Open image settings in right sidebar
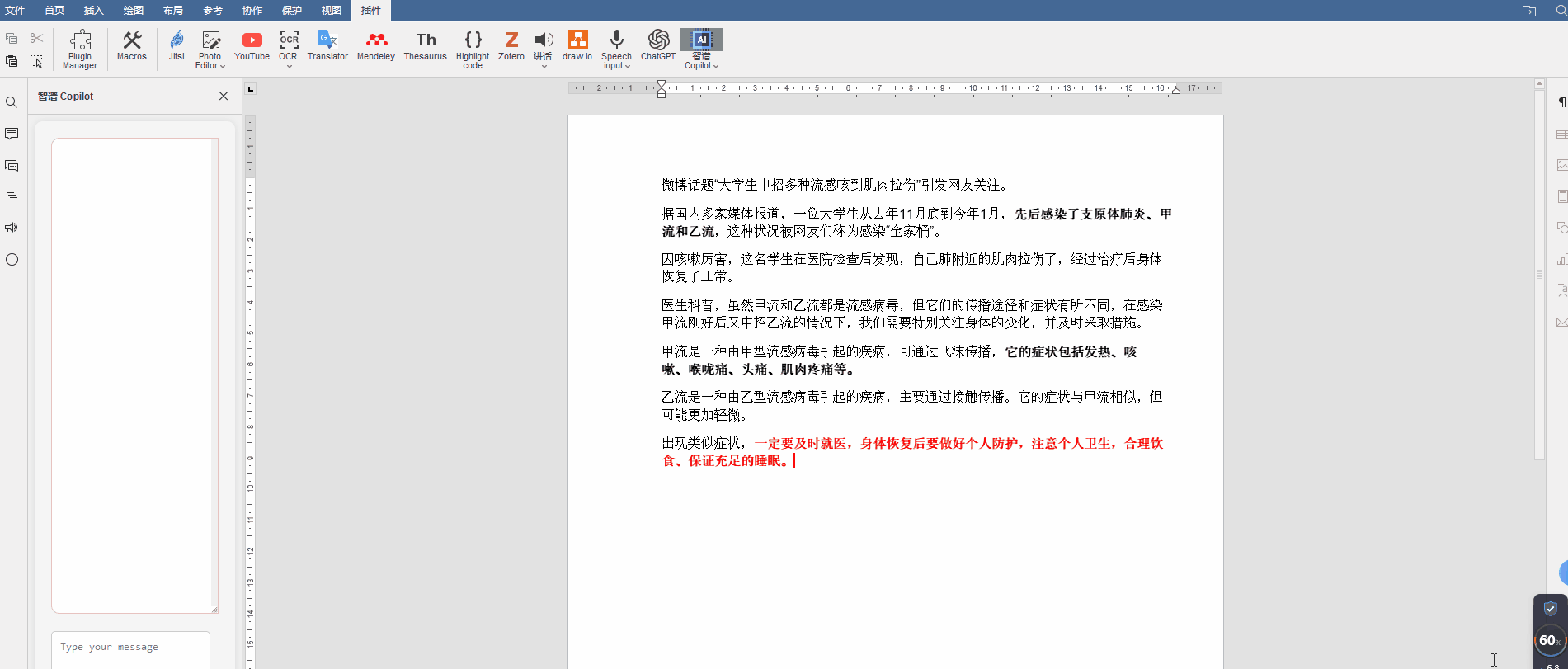Screen dimensions: 1568x669 [x=1561, y=165]
